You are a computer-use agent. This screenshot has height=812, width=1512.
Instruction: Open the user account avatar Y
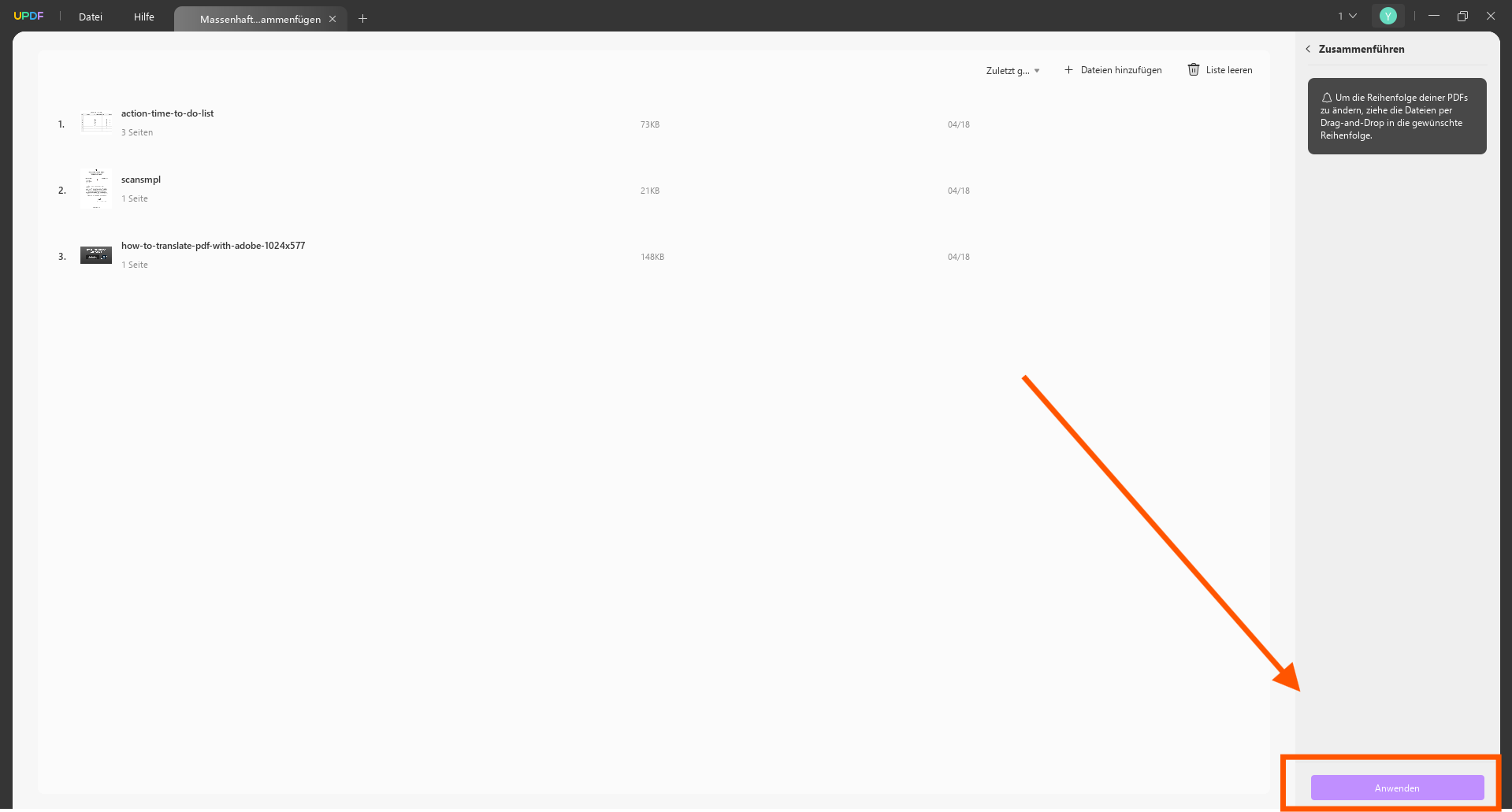point(1388,16)
